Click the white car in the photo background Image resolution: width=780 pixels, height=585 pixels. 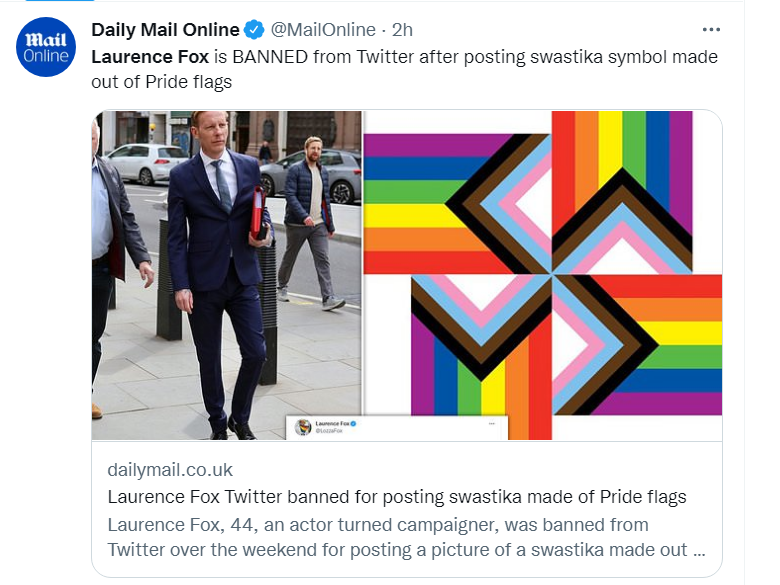147,162
